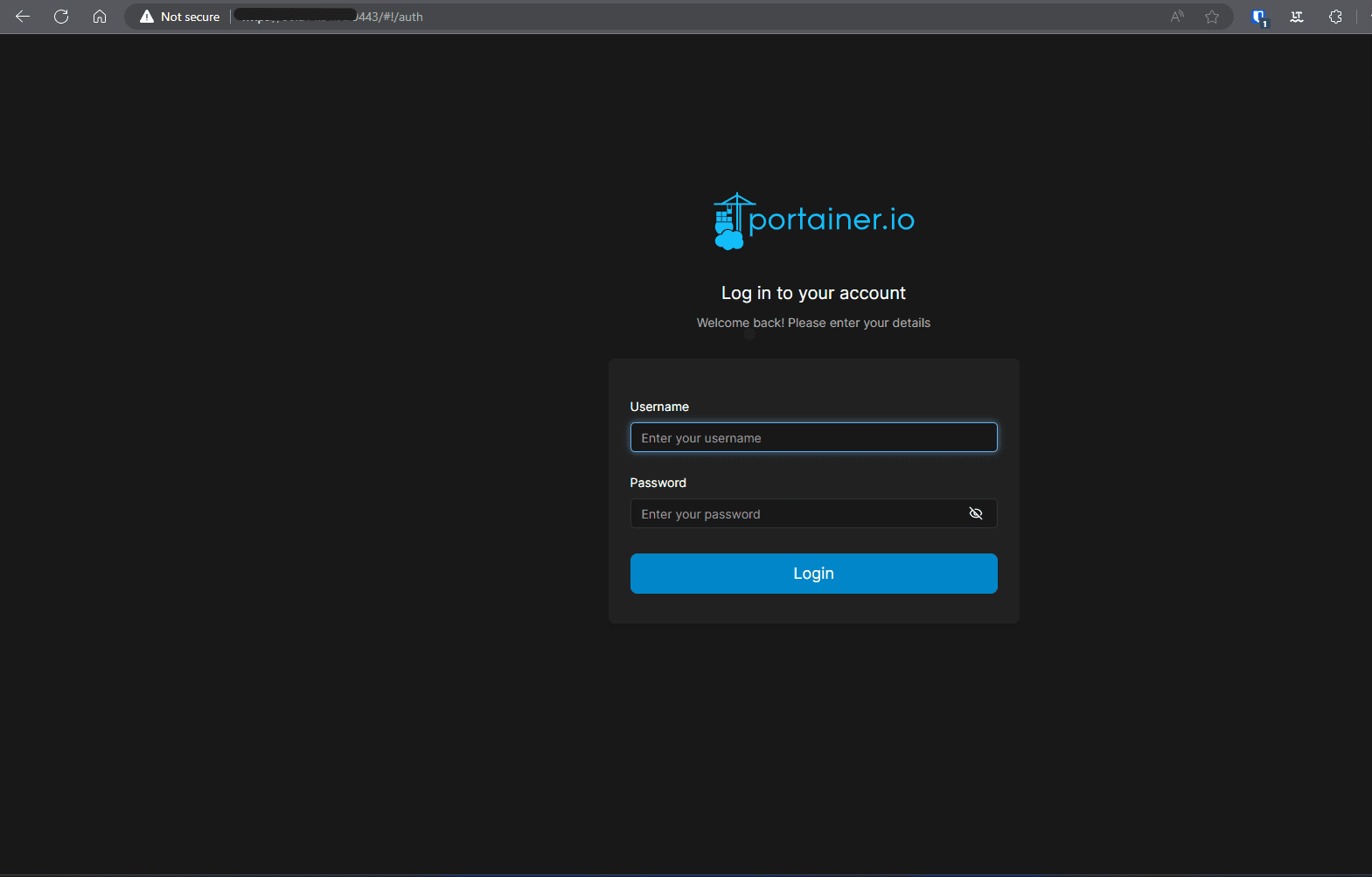Toggle password visibility with the eye icon
The width and height of the screenshot is (1372, 877).
976,513
